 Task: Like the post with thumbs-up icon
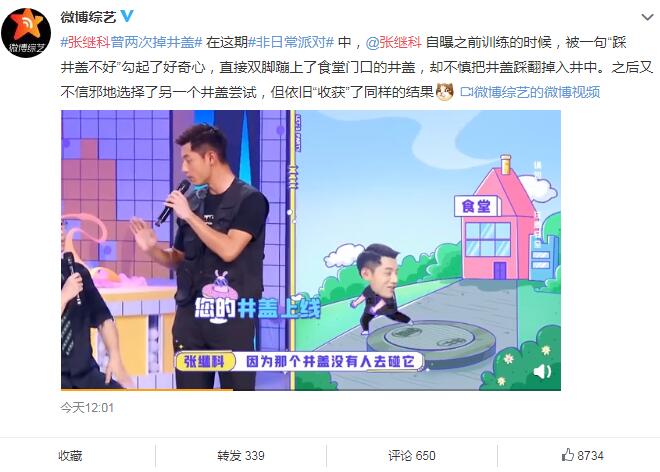(568, 455)
